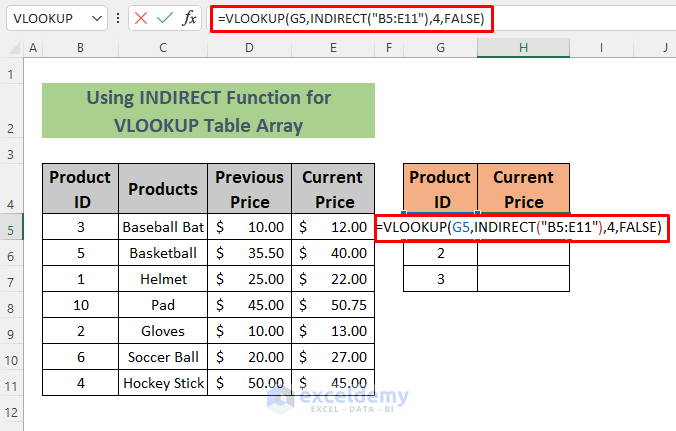Click the green title banner cell
Screen dimensions: 676x431
[208, 110]
